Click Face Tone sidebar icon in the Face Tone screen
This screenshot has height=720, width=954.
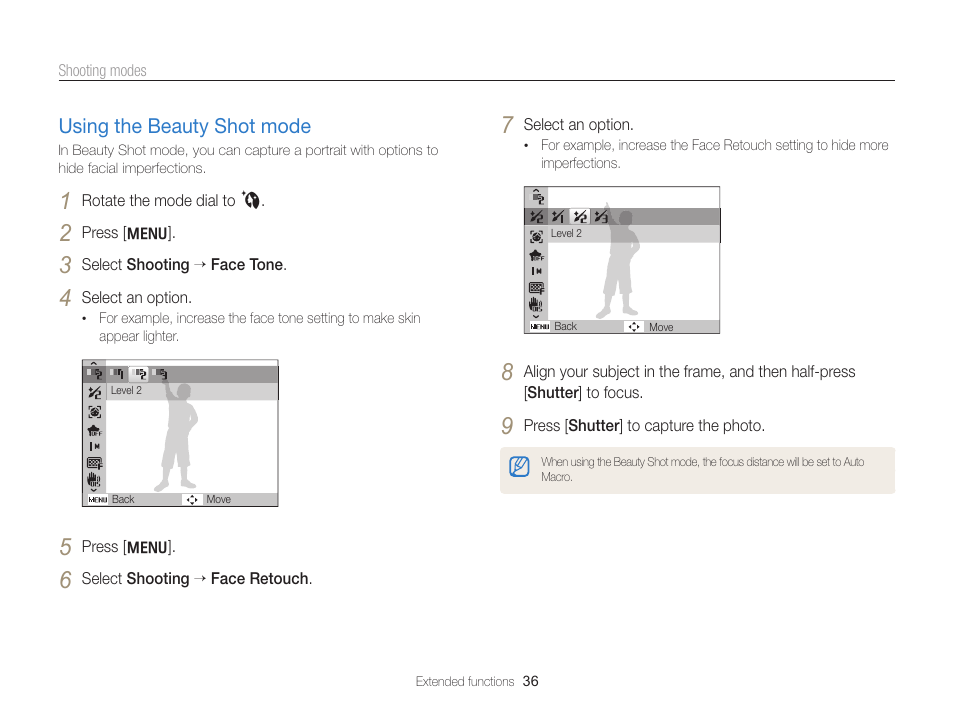(x=94, y=373)
